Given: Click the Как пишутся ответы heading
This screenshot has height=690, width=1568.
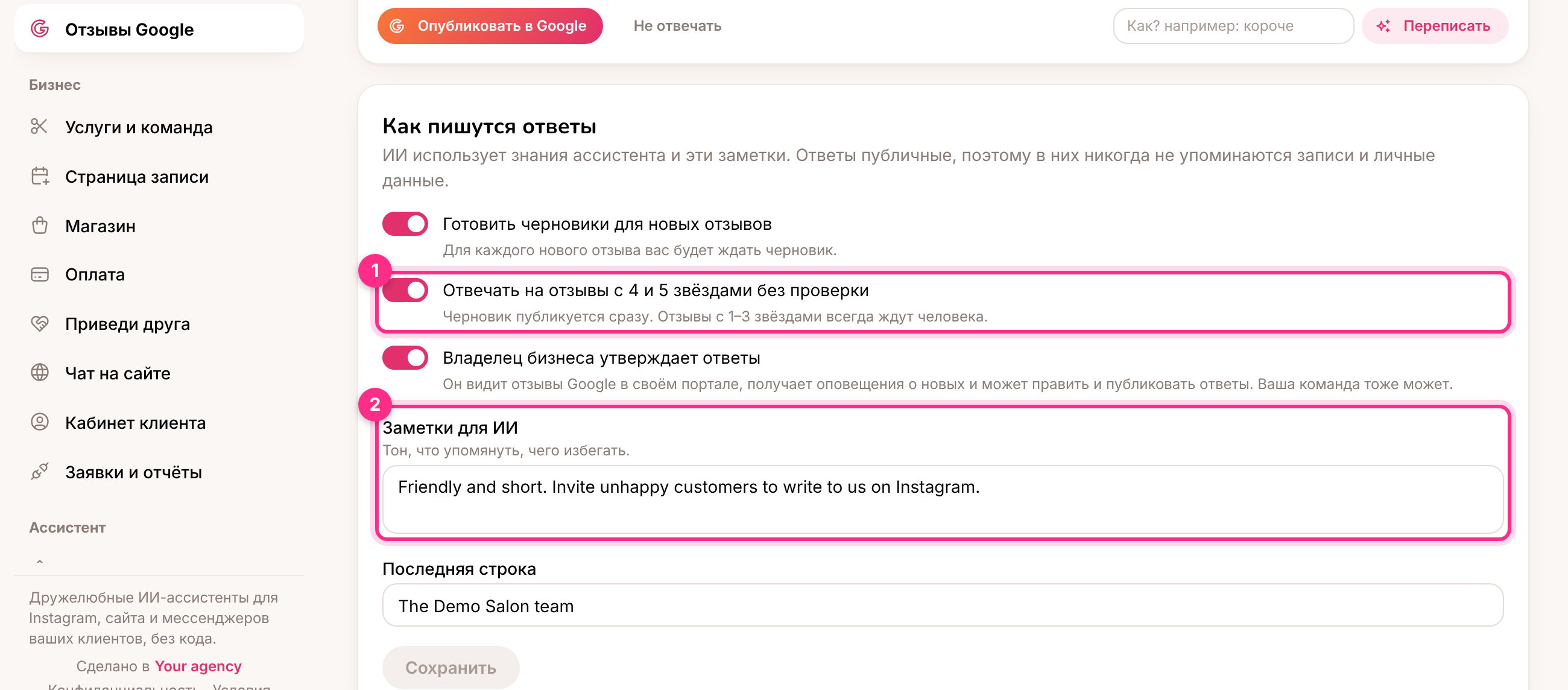Looking at the screenshot, I should [x=489, y=126].
